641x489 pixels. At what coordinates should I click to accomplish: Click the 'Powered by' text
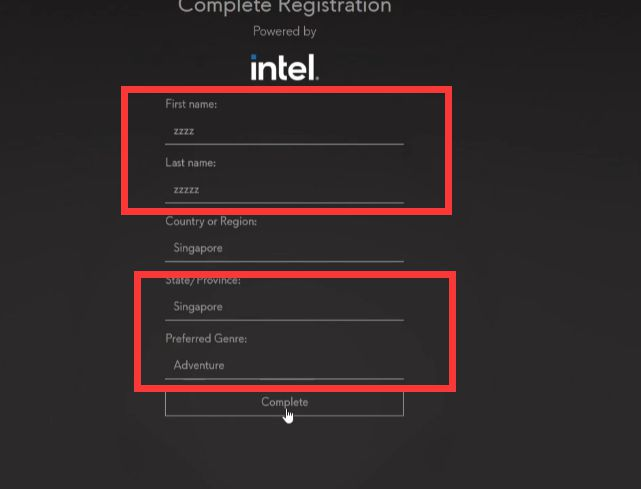click(285, 32)
